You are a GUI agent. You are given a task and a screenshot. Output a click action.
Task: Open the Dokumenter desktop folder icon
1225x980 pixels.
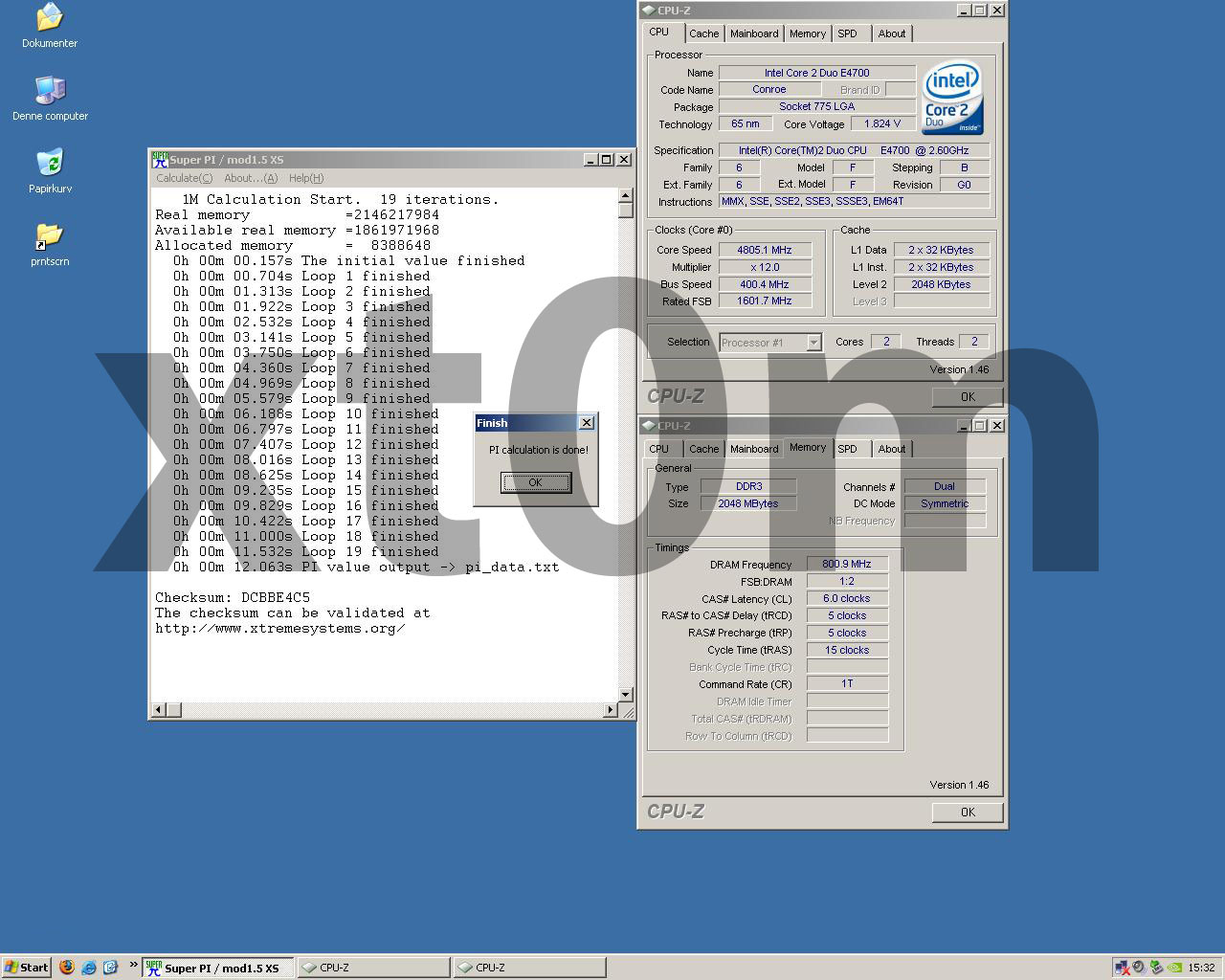point(50,17)
